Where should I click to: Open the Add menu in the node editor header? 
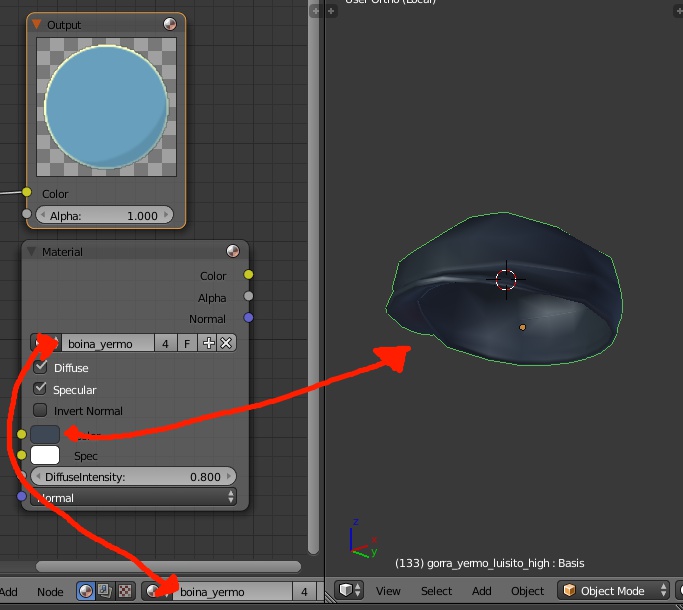[x=9, y=592]
